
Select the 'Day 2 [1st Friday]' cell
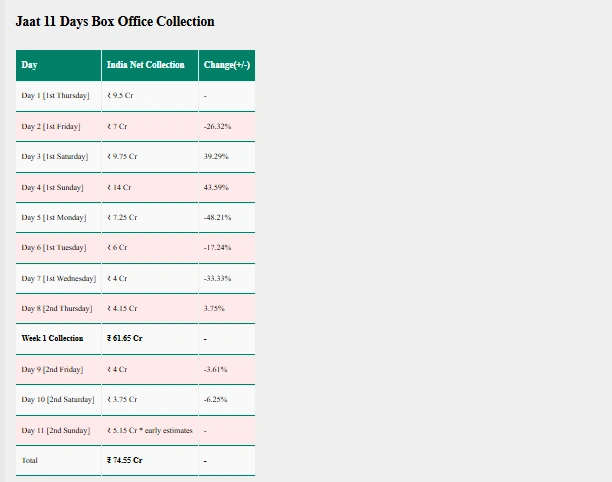click(59, 126)
